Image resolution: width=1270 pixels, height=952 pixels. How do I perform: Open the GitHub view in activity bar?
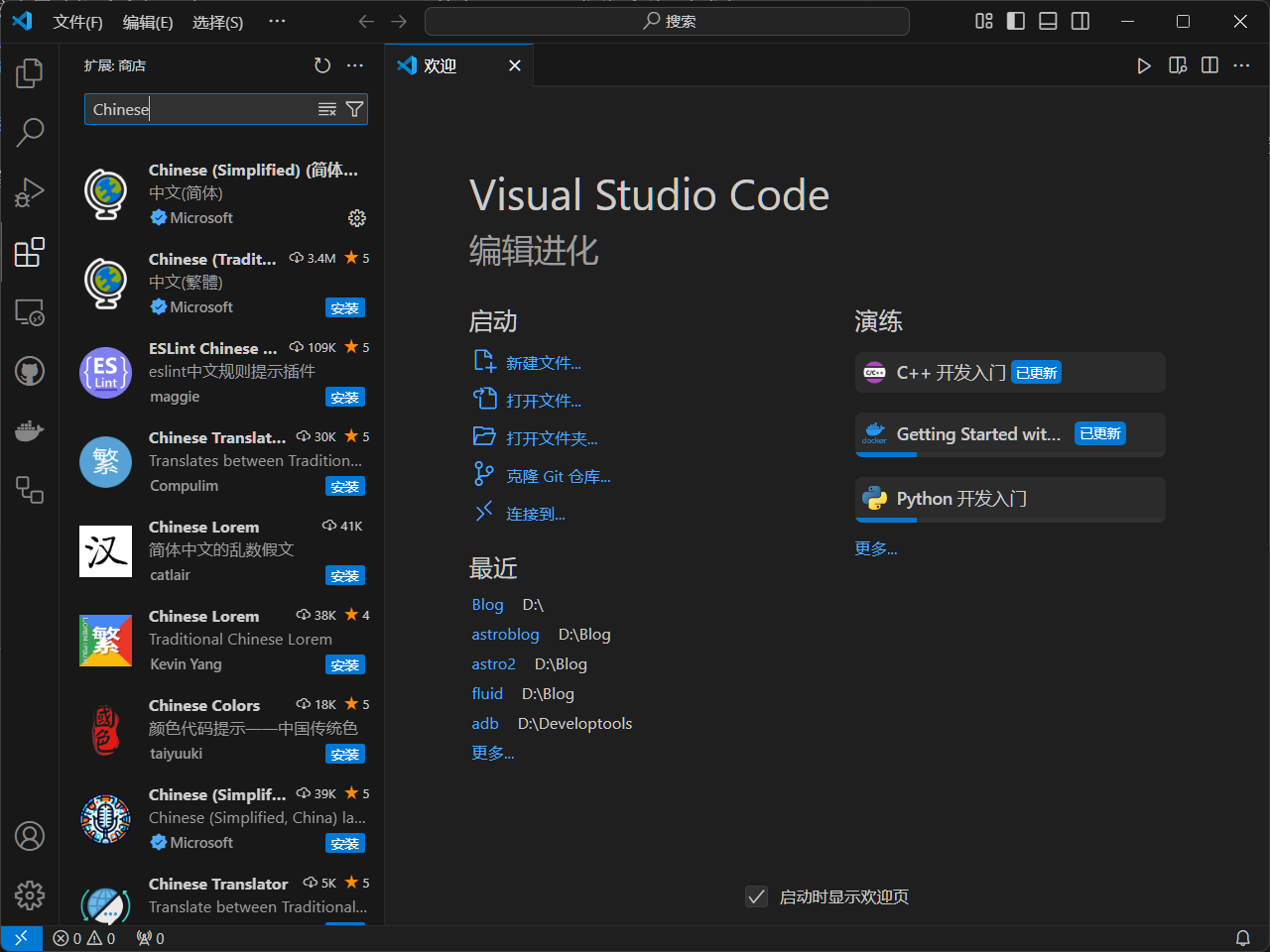30,371
